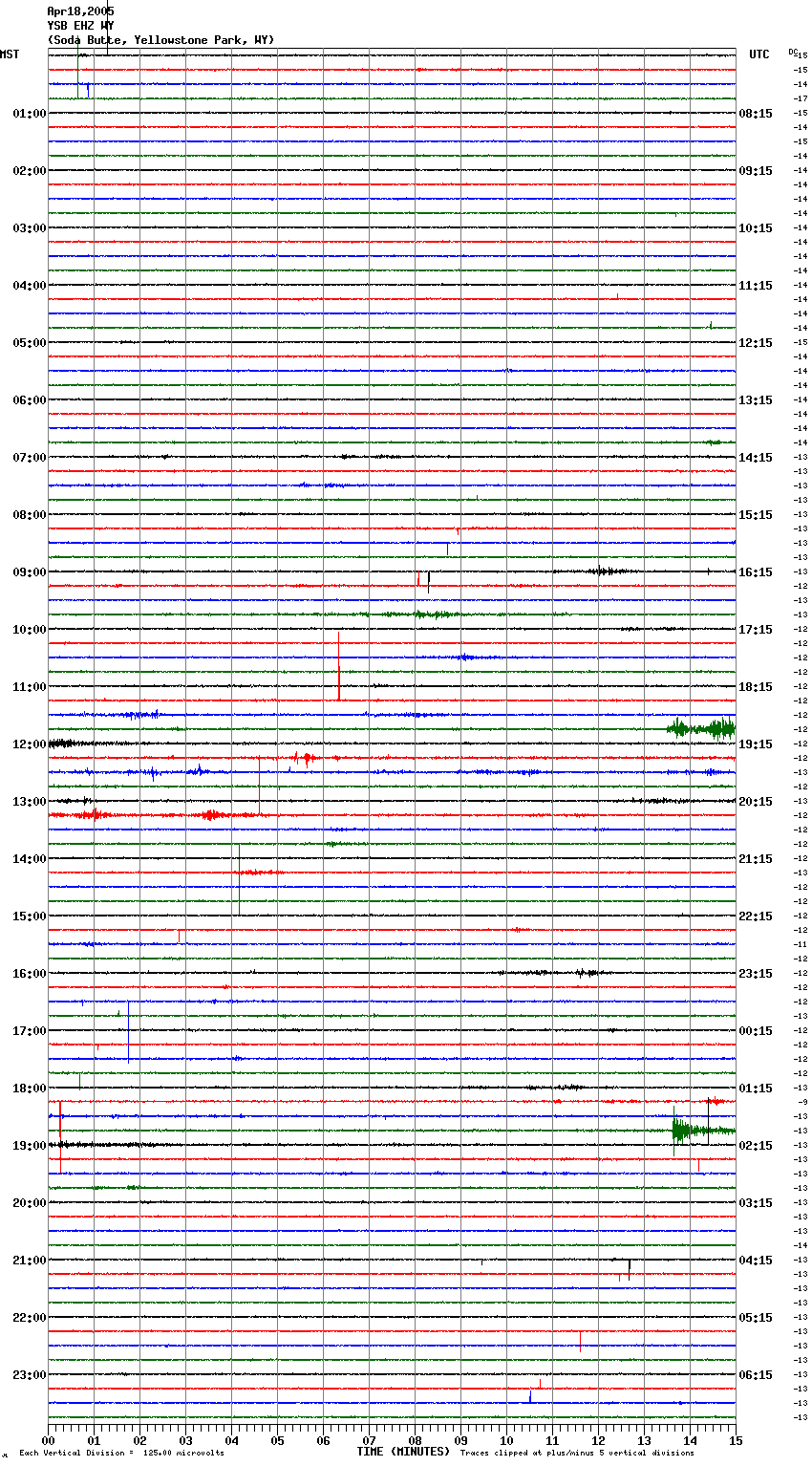
Task: Select the 15:00 MST hour label
Action: (30, 916)
